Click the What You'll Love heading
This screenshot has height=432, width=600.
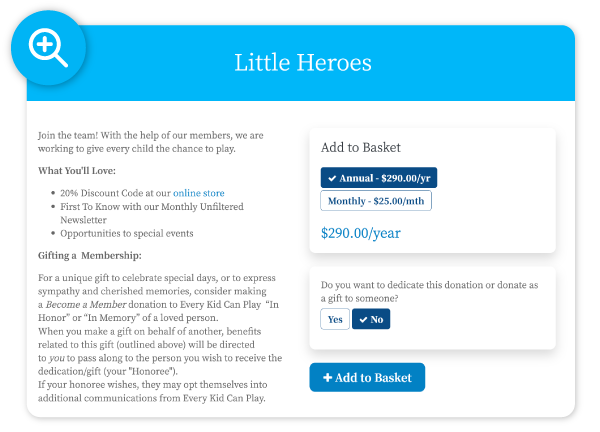77,171
